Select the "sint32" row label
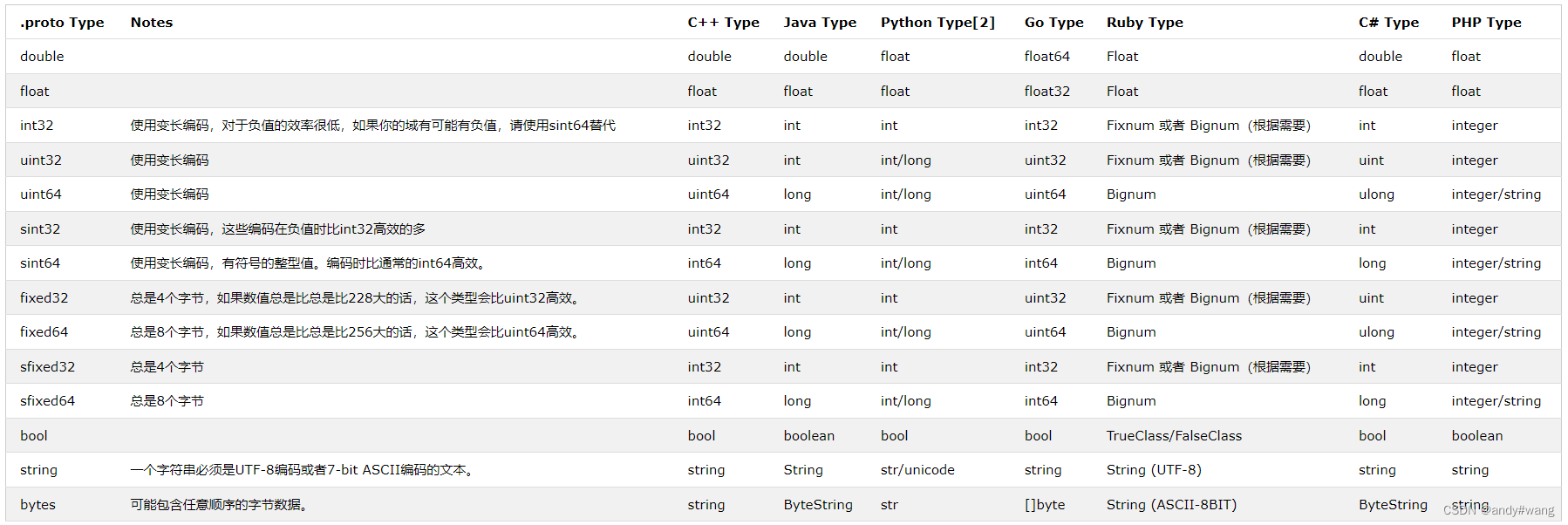This screenshot has height=525, width=1568. pos(40,229)
